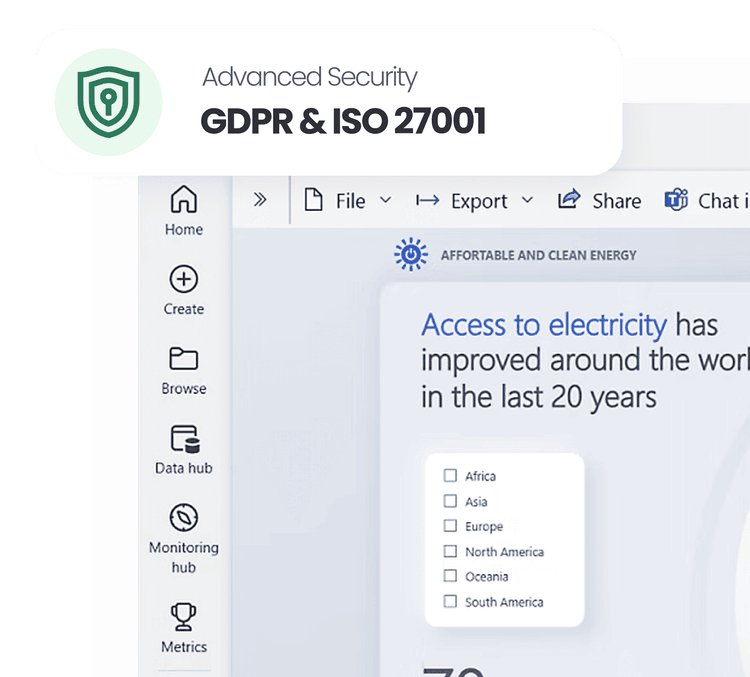Click the Teams chat icon
The width and height of the screenshot is (750, 677).
[676, 200]
